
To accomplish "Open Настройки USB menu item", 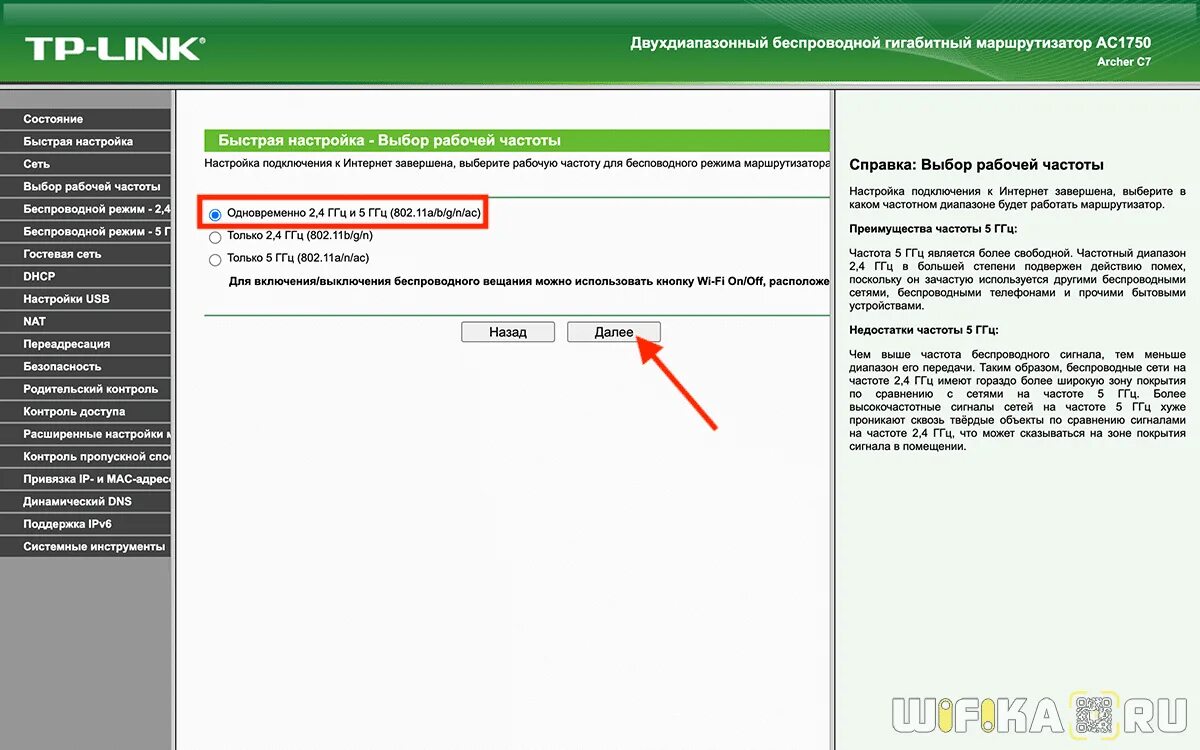I will (x=85, y=299).
